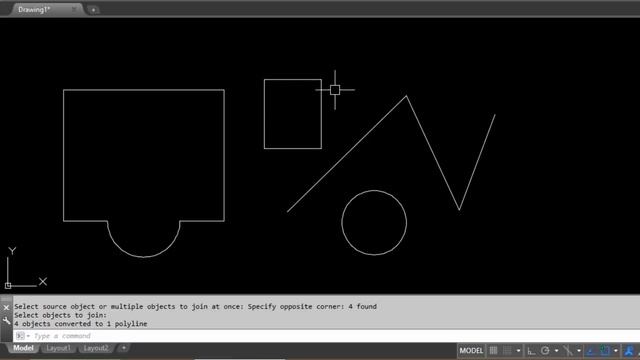The width and height of the screenshot is (640, 360).
Task: Toggle polar tracking
Action: pos(545,351)
